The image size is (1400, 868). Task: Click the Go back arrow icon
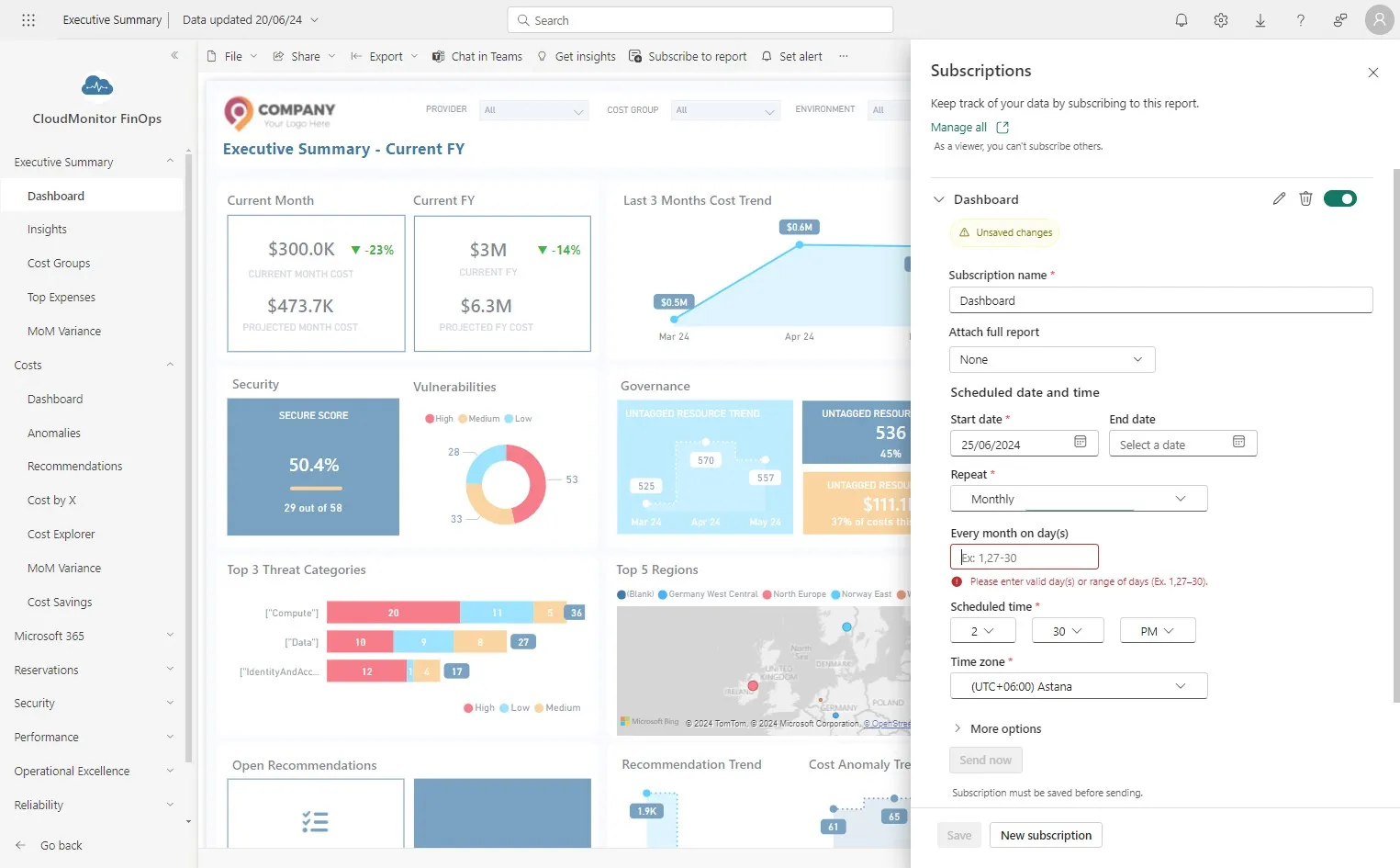pyautogui.click(x=20, y=845)
